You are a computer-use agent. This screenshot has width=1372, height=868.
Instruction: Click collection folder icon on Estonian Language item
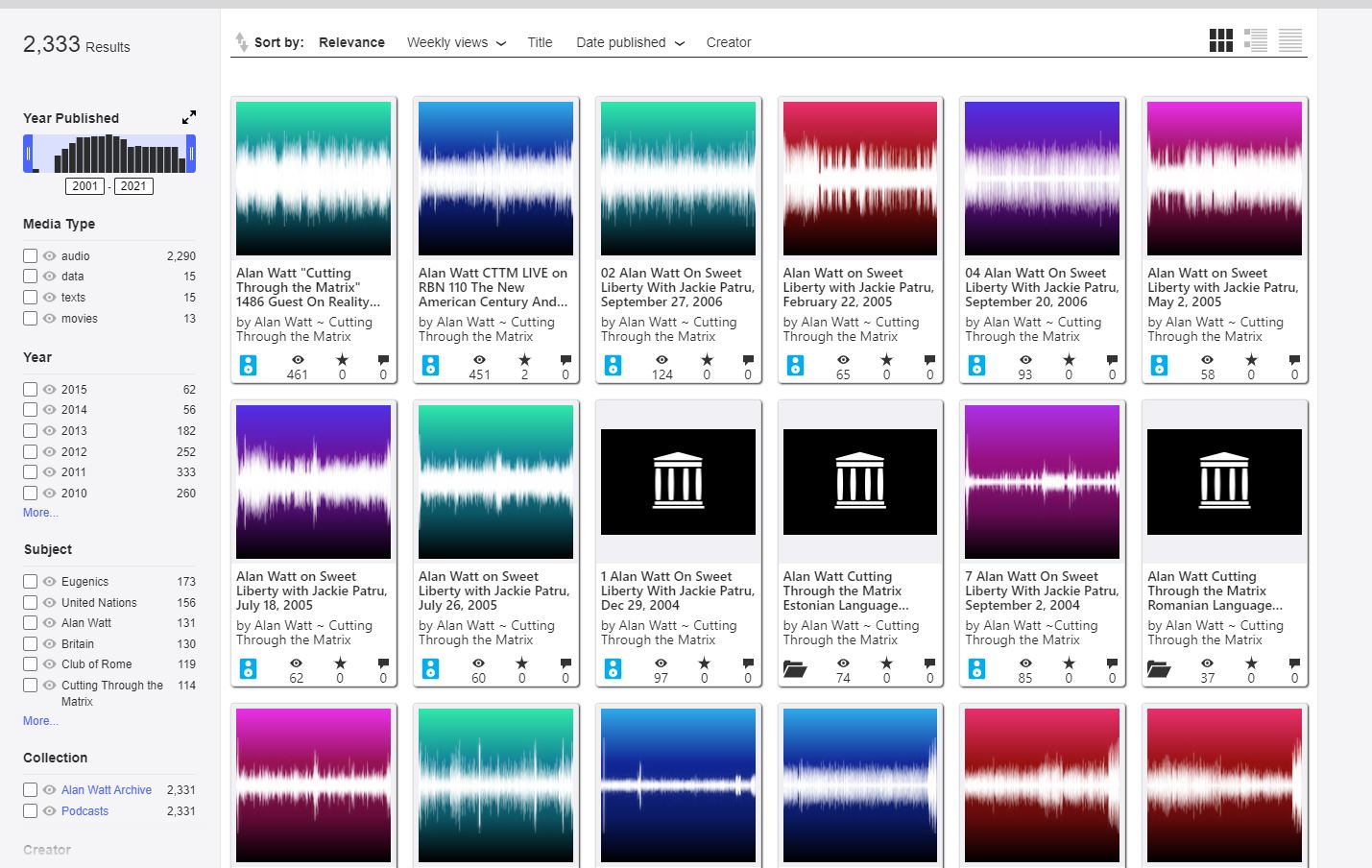[795, 669]
